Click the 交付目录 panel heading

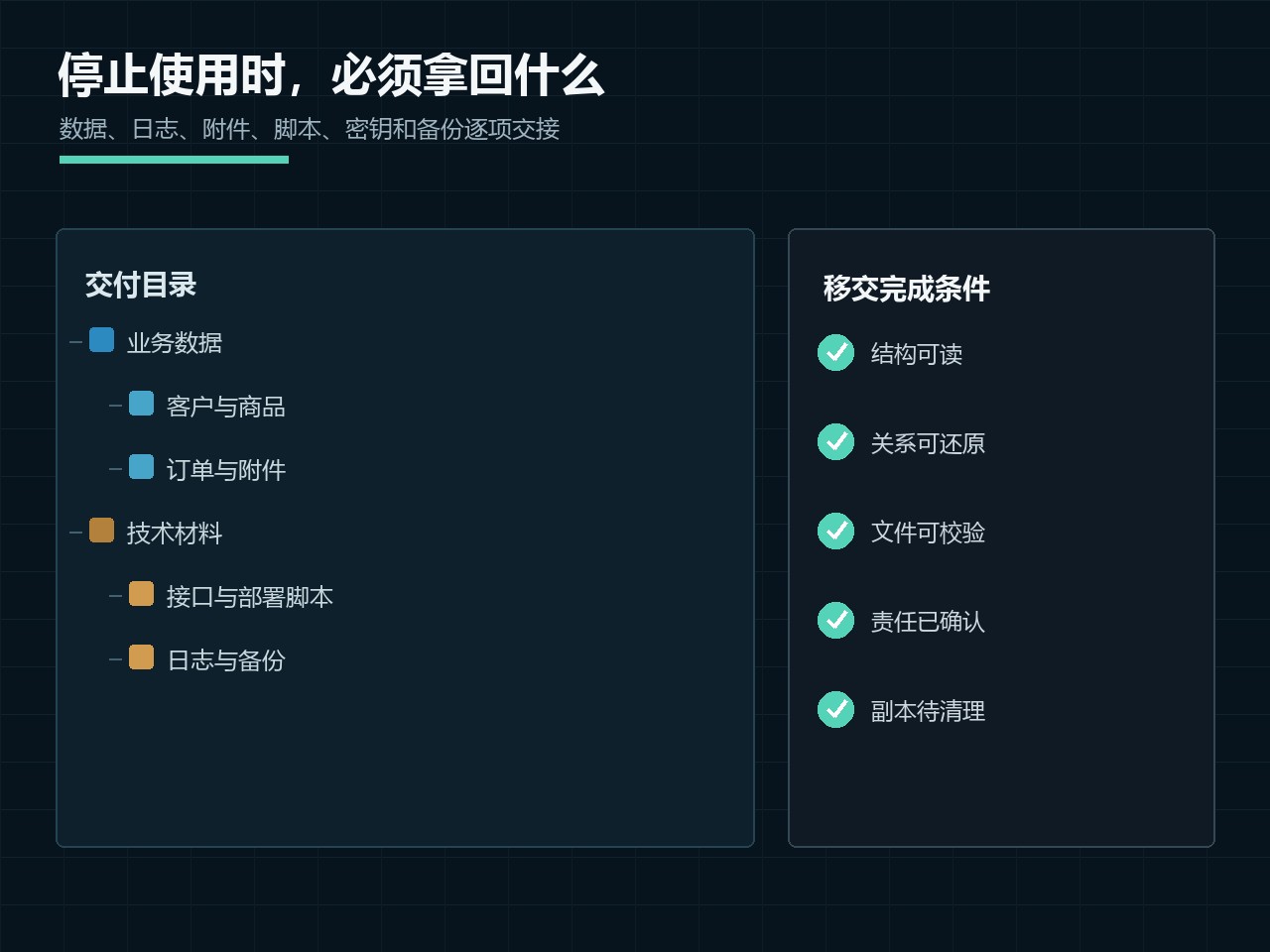[141, 285]
